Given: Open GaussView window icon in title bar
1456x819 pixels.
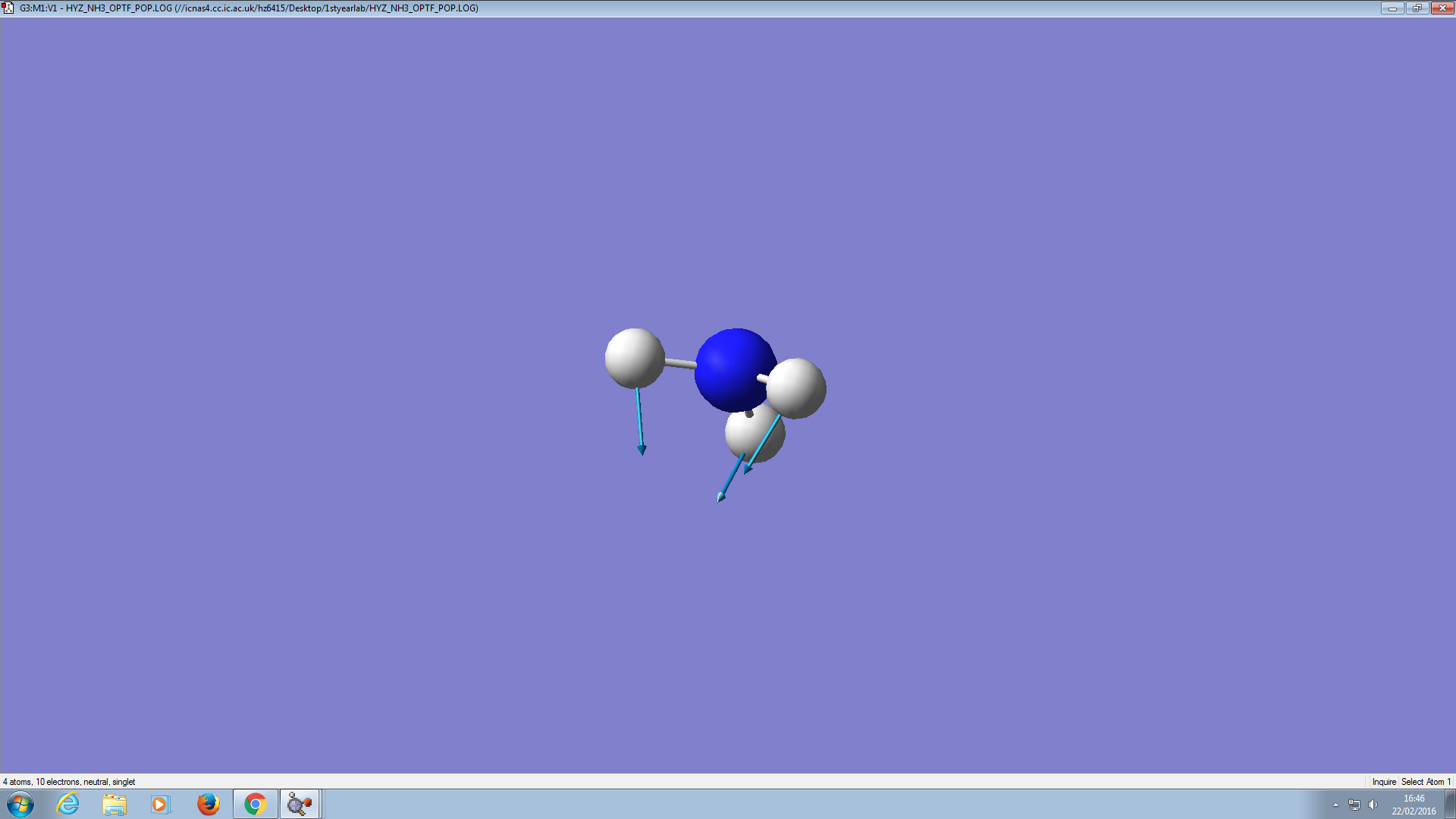Looking at the screenshot, I should [x=8, y=8].
